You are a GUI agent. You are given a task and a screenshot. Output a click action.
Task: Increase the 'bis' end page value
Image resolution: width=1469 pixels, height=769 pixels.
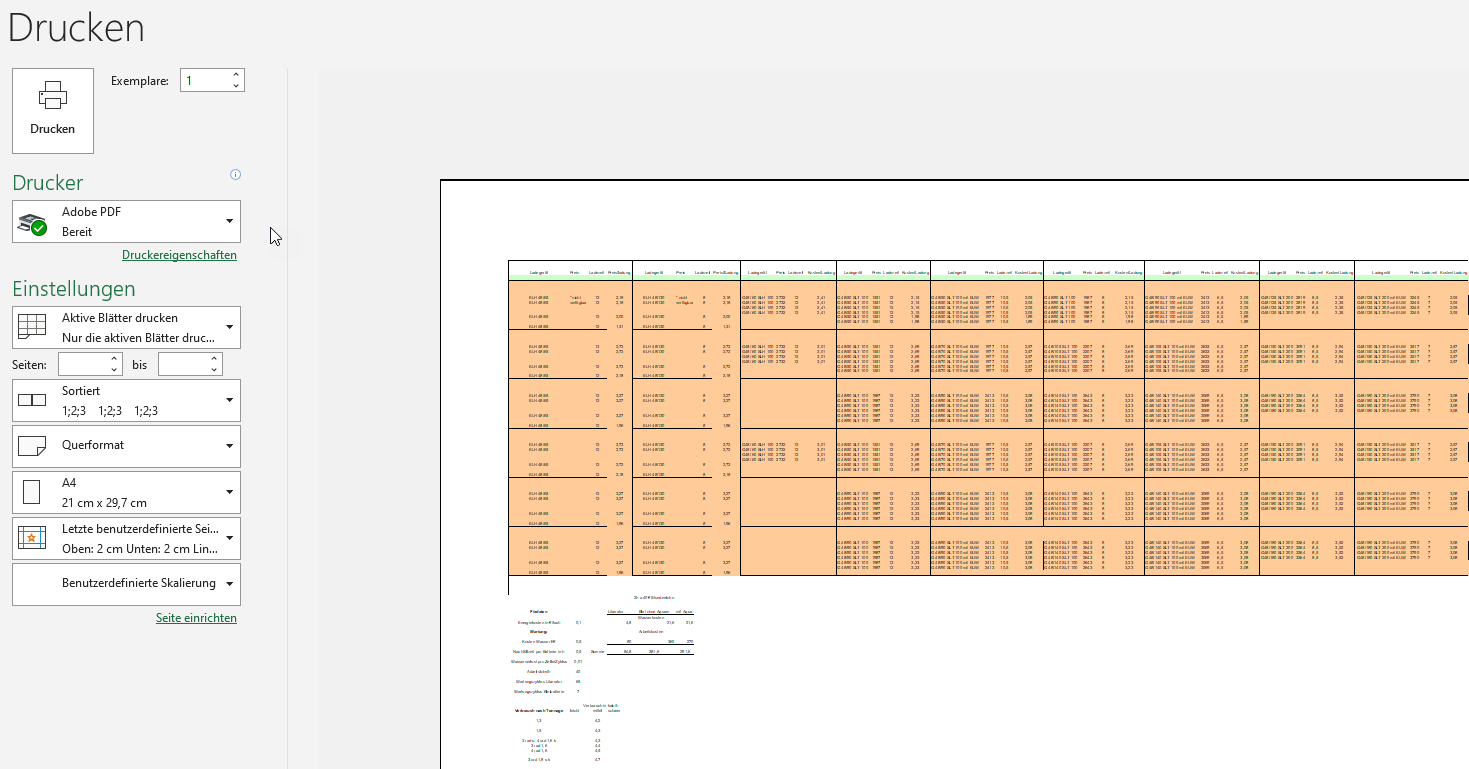213,359
